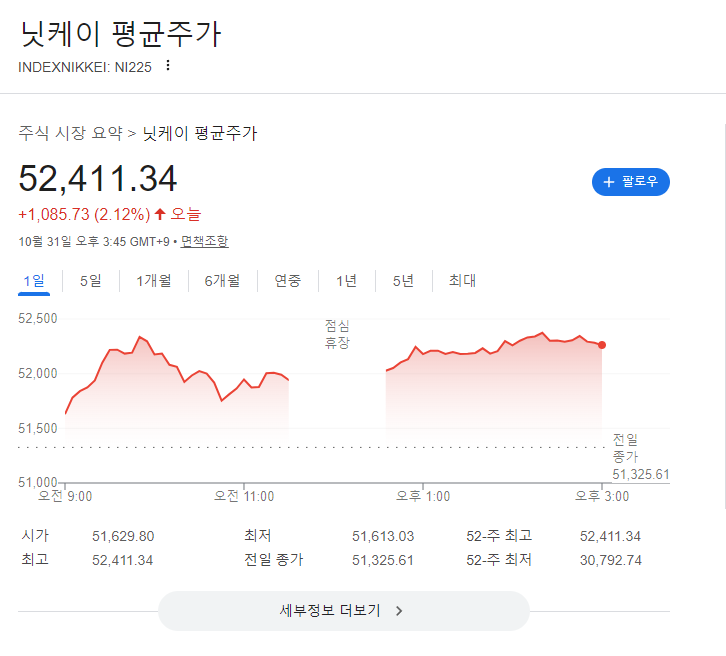Viewport: 726px width, 656px height.
Task: Select the 1일 chart range tab
Action: point(33,281)
